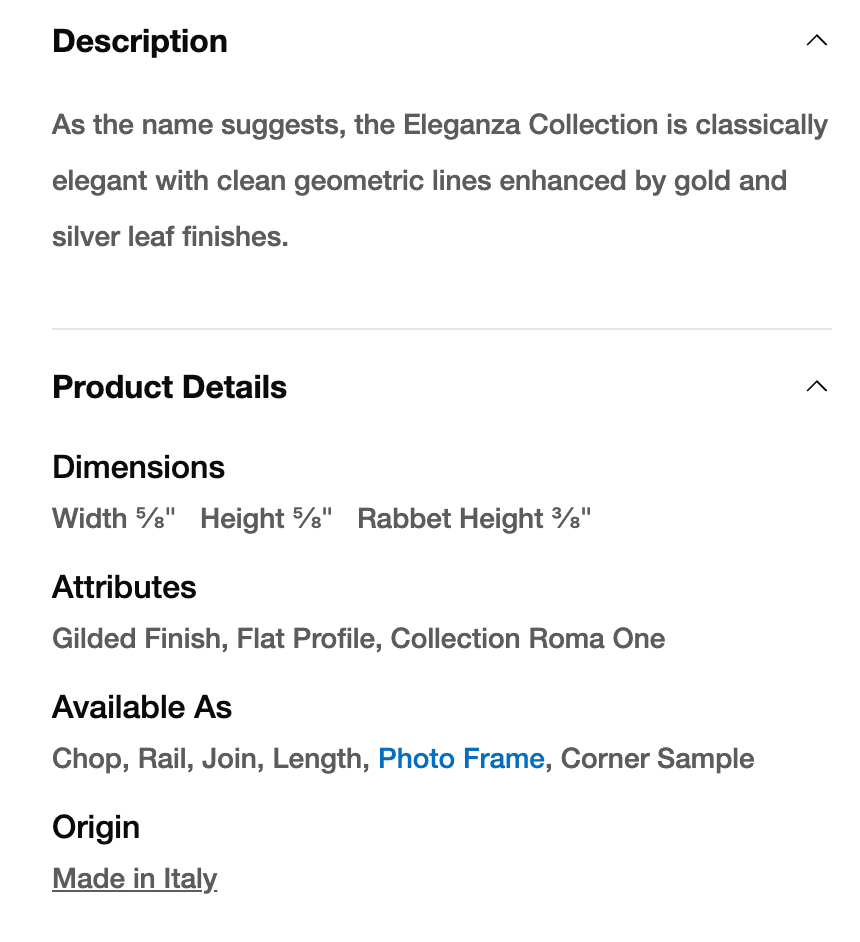This screenshot has height=942, width=860.
Task: Select the Width ⅝" dimension text
Action: 113,519
